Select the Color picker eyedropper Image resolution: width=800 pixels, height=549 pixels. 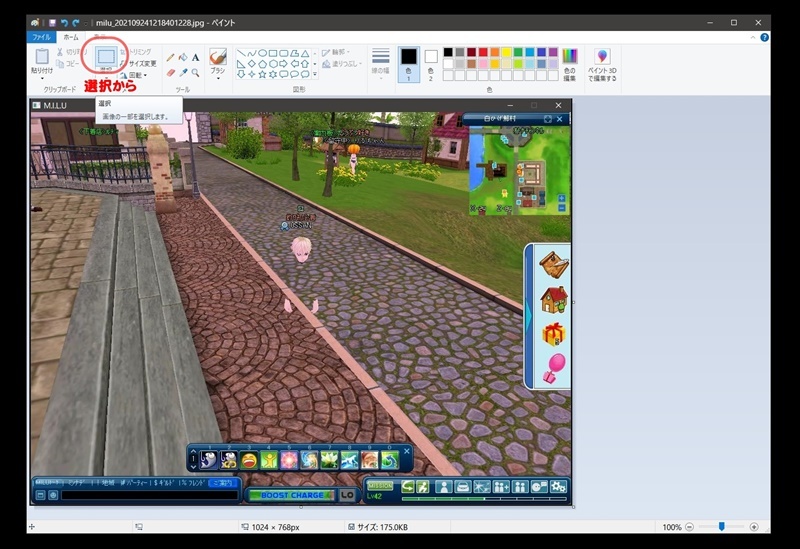(183, 73)
